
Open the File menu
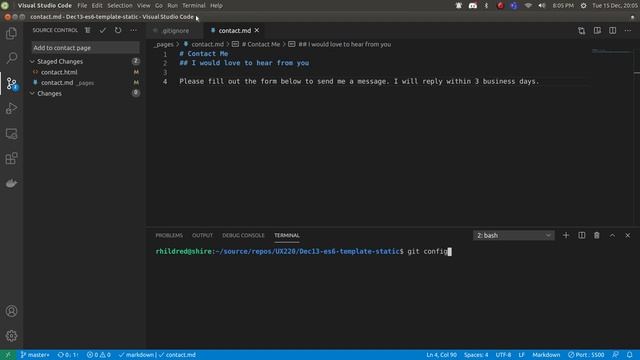[82, 6]
